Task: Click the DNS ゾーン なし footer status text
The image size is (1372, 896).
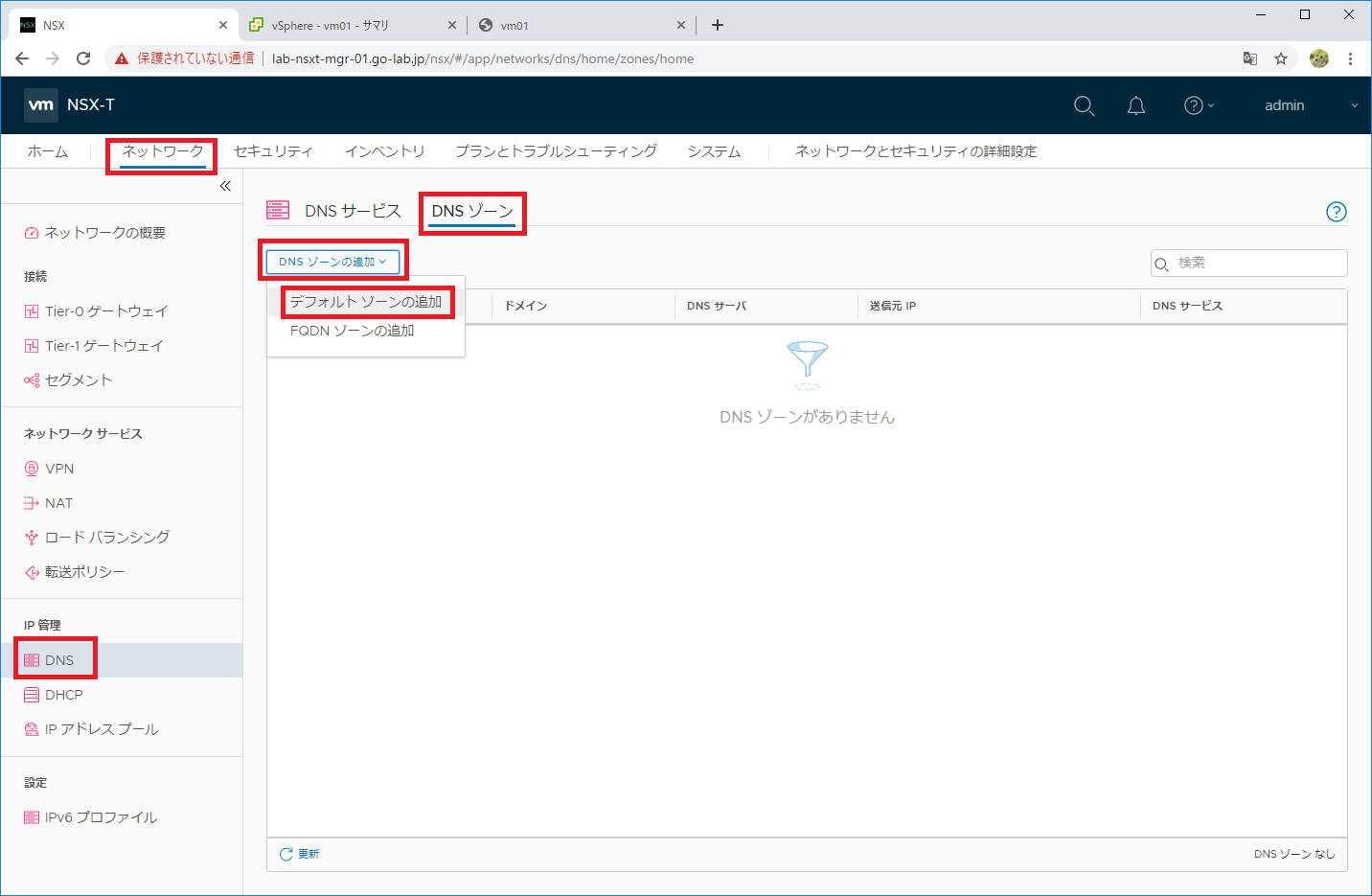Action: click(x=1294, y=854)
